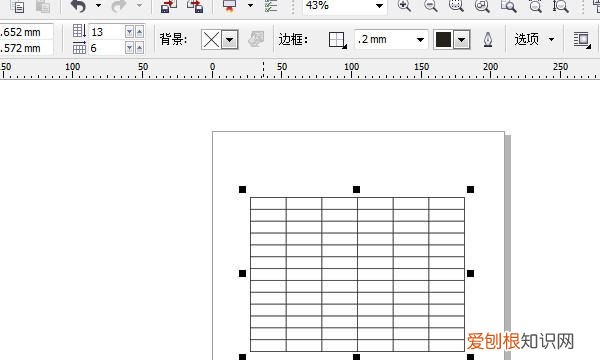Open the border selection grid icon
Image resolution: width=600 pixels, height=360 pixels.
click(338, 40)
